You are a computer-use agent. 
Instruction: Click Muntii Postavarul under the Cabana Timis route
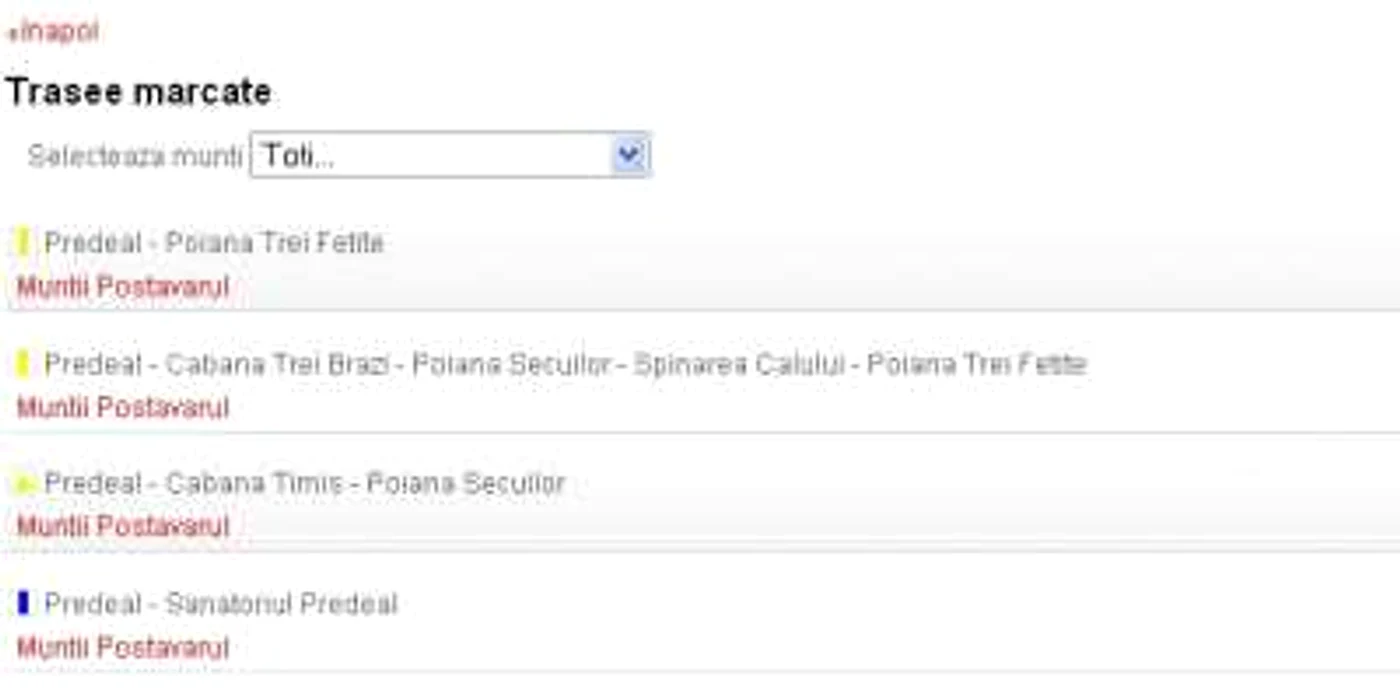[x=123, y=526]
